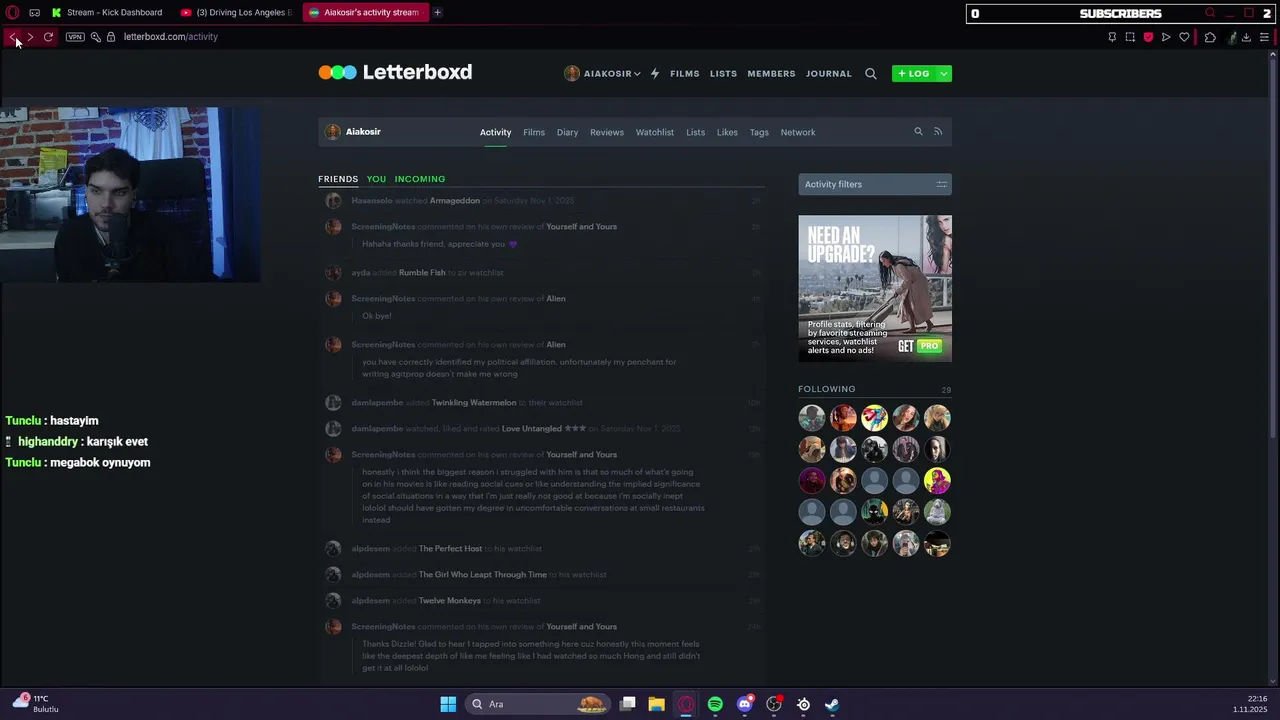1280x720 pixels.
Task: Switch to Stream - Kick Dashboard tab
Action: tap(107, 12)
